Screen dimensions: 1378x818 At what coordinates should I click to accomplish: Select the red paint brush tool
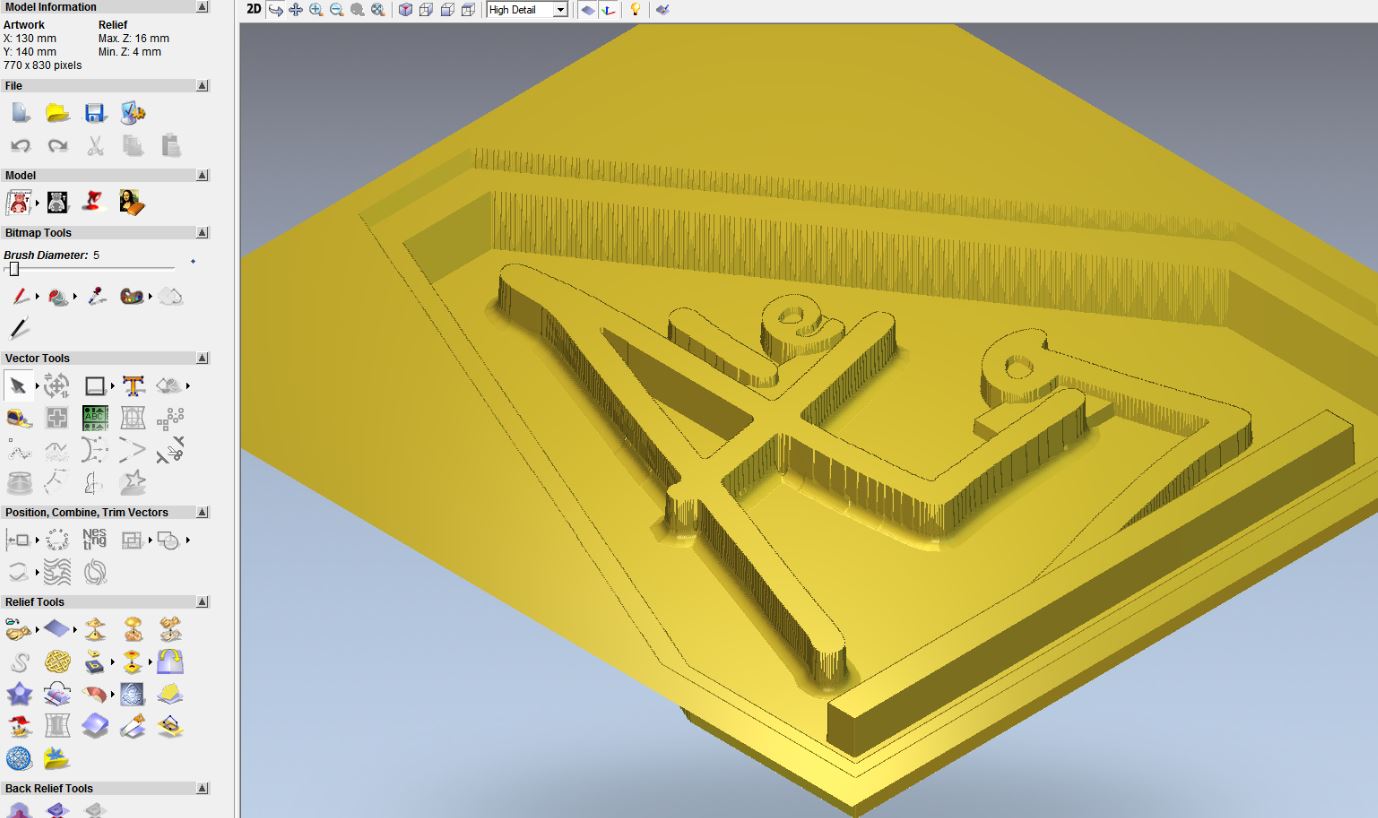coord(20,297)
